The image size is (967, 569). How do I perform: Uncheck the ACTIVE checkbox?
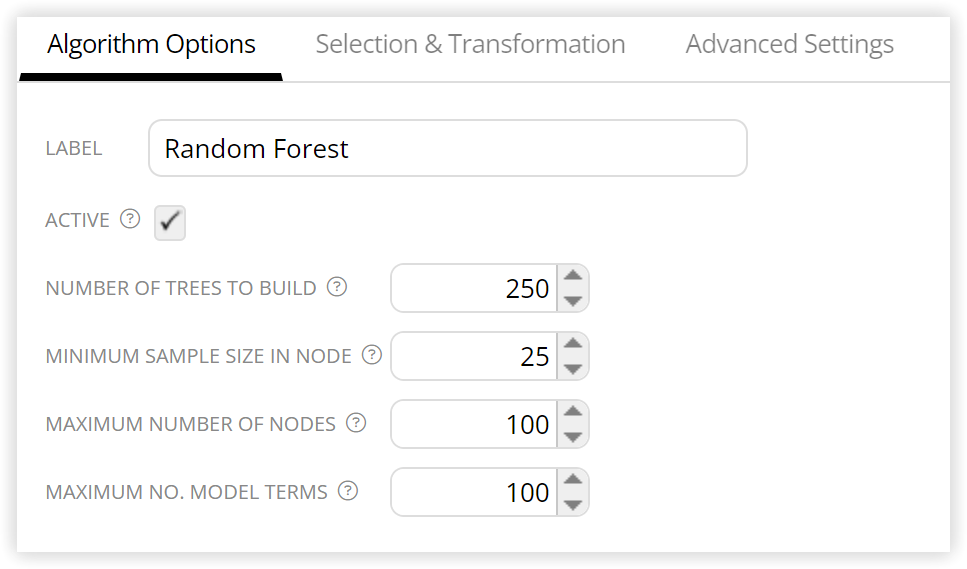click(170, 223)
